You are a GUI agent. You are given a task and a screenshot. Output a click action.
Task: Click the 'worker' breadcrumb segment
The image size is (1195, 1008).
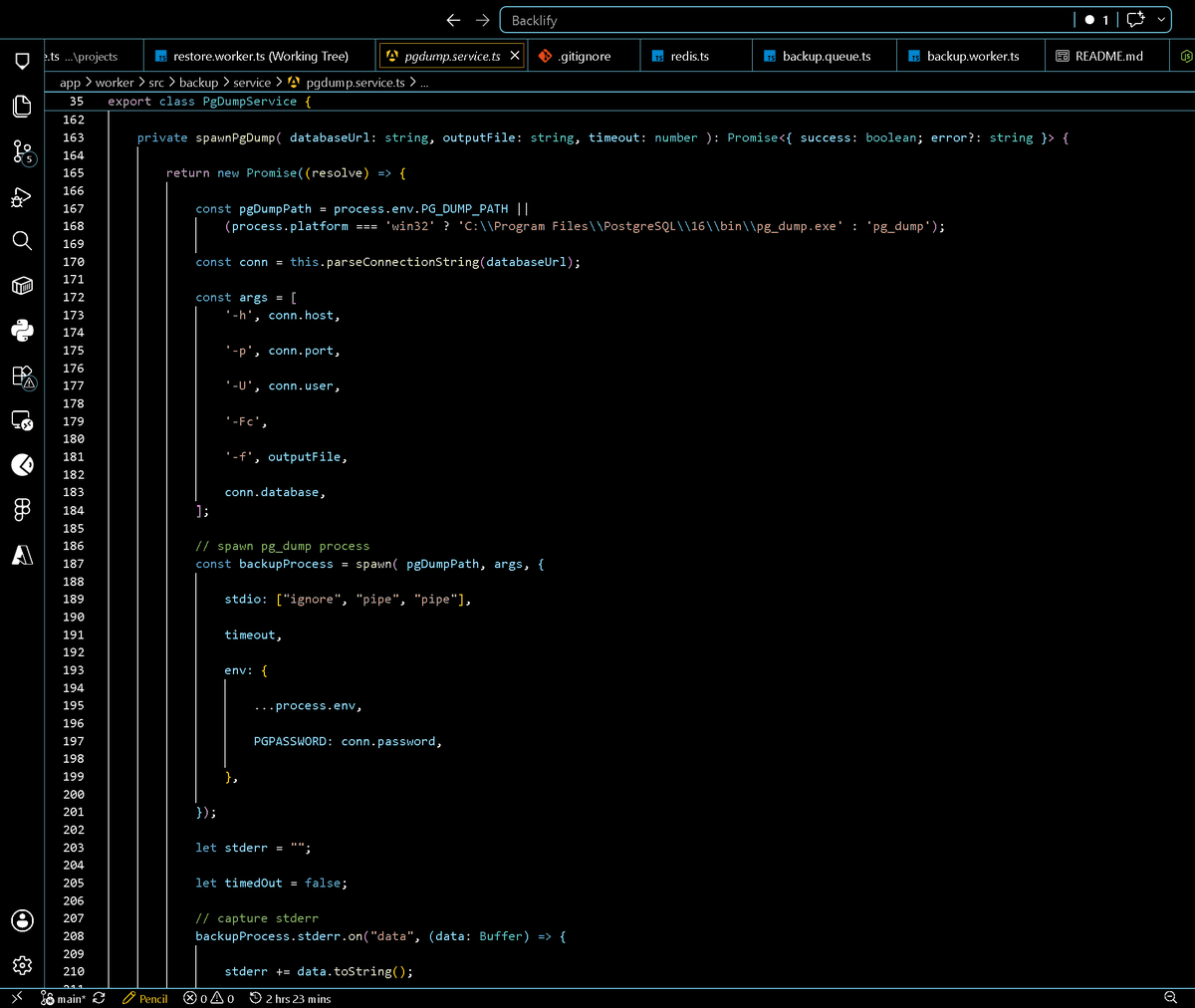[115, 83]
